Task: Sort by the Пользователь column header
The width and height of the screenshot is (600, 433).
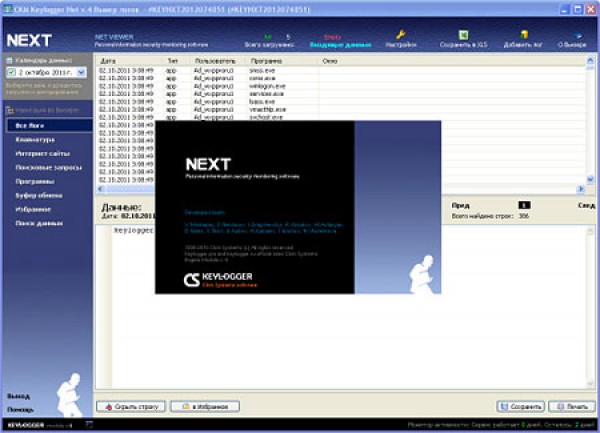Action: click(x=217, y=61)
